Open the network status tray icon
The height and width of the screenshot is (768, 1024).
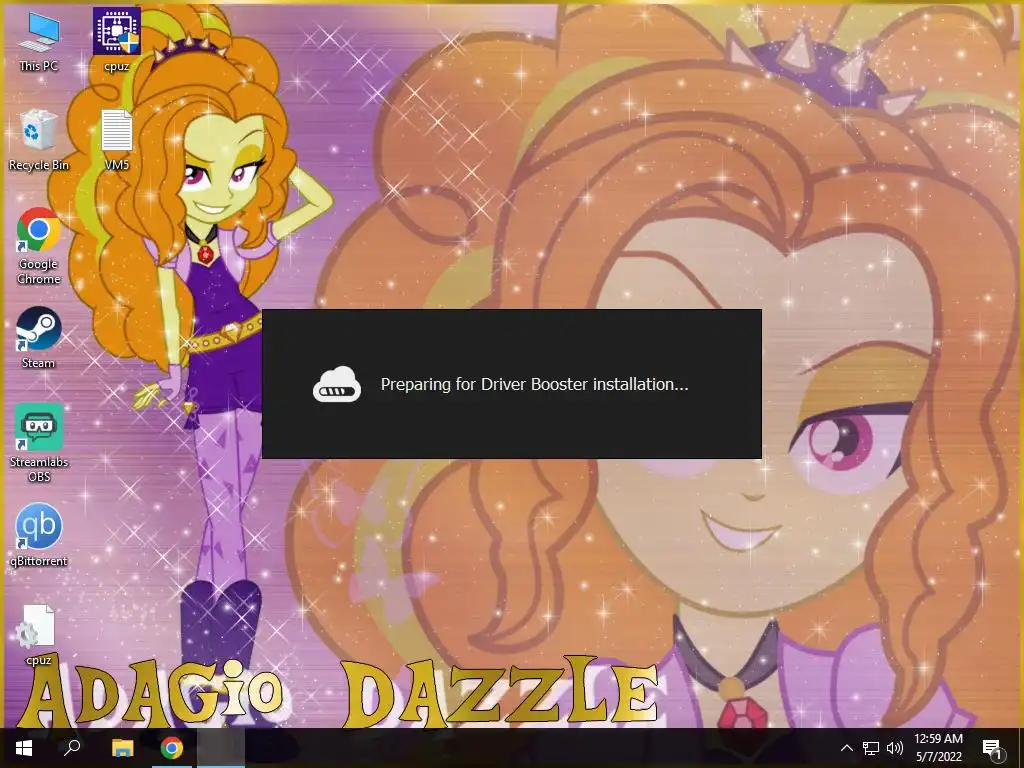click(x=871, y=748)
